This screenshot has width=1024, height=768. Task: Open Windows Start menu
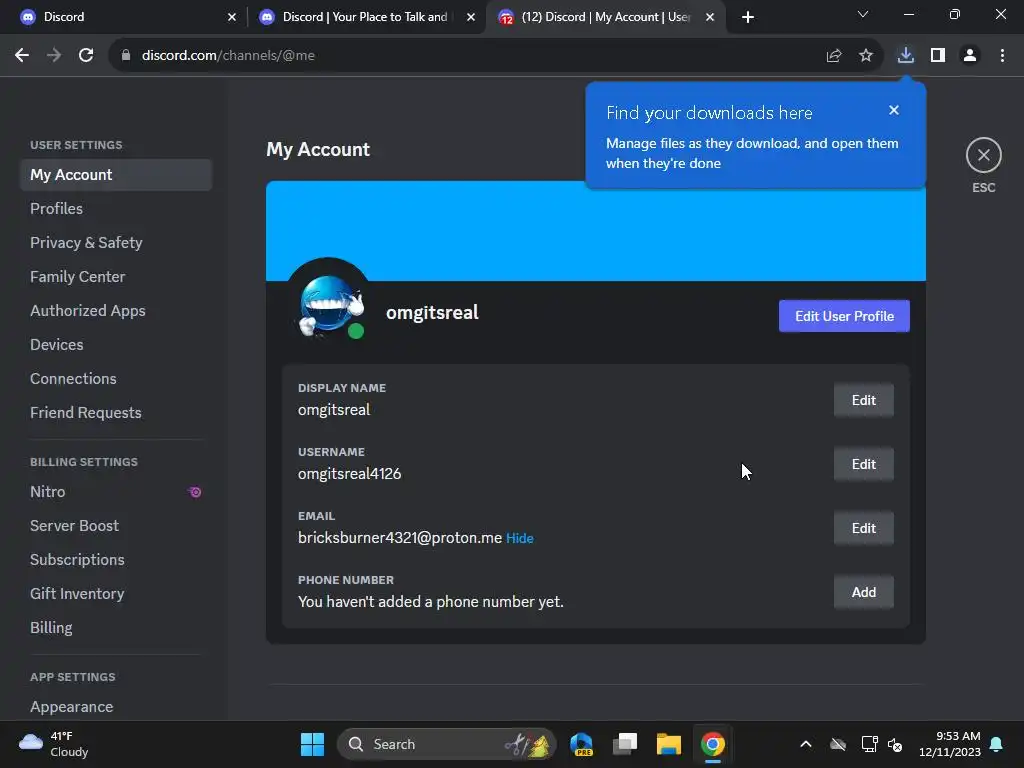point(312,744)
